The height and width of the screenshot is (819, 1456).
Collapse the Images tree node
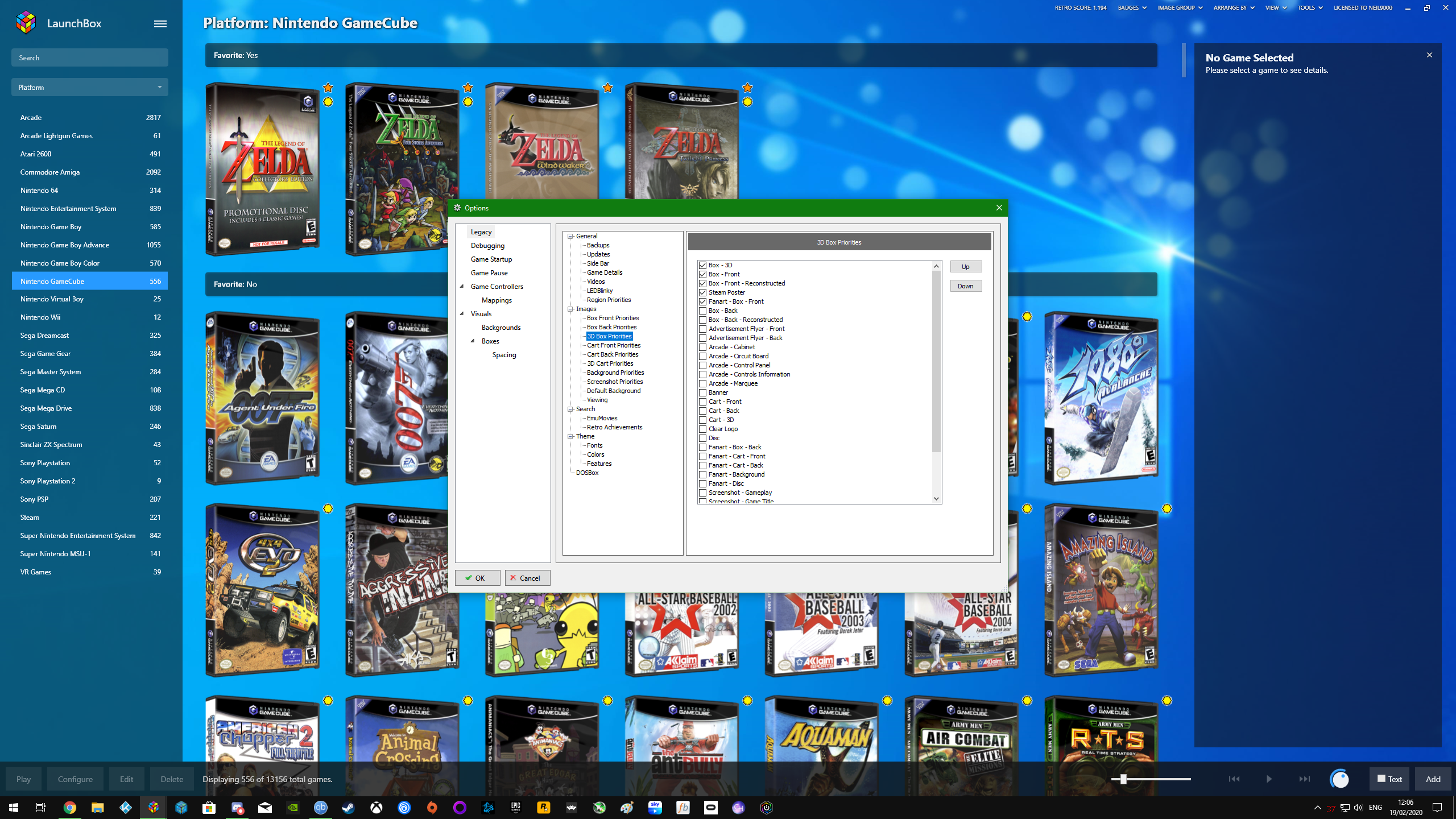(570, 309)
